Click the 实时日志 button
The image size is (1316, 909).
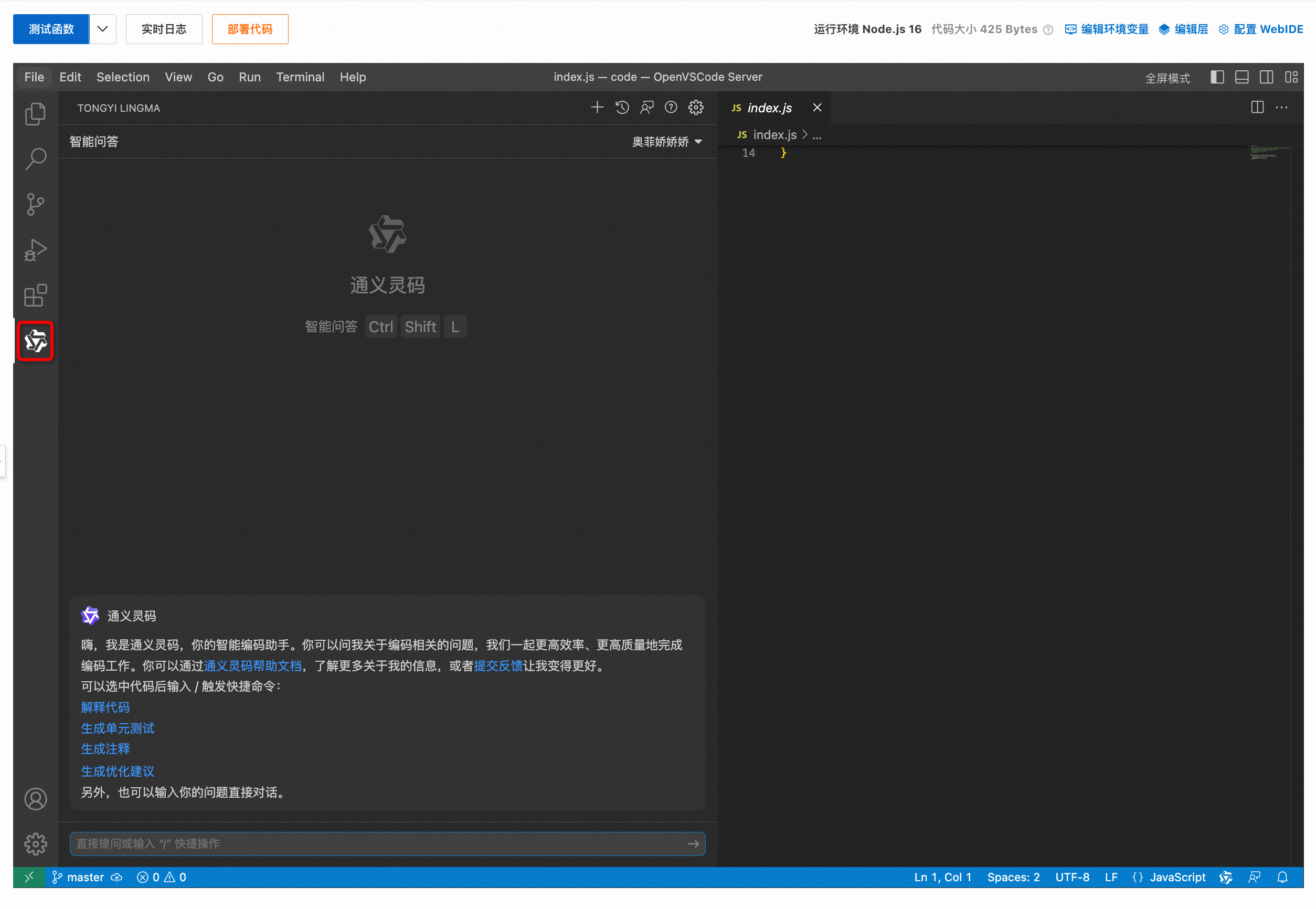coord(164,29)
